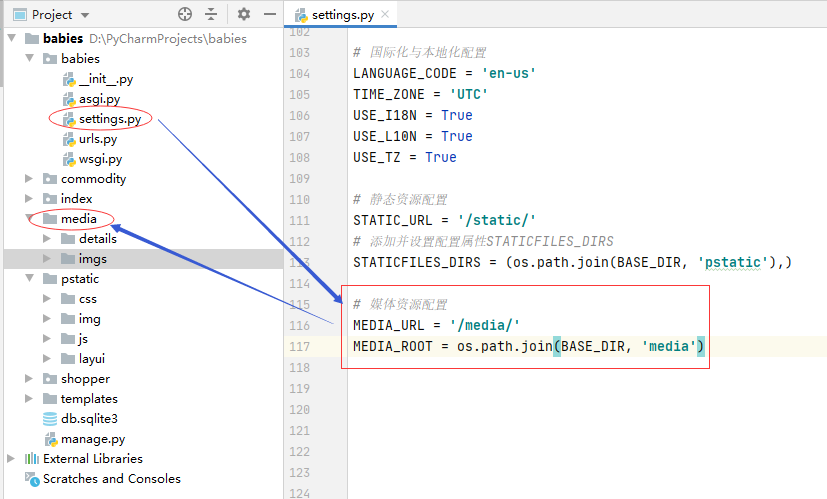Image resolution: width=827 pixels, height=499 pixels.
Task: Expand the index folder
Action: point(29,199)
